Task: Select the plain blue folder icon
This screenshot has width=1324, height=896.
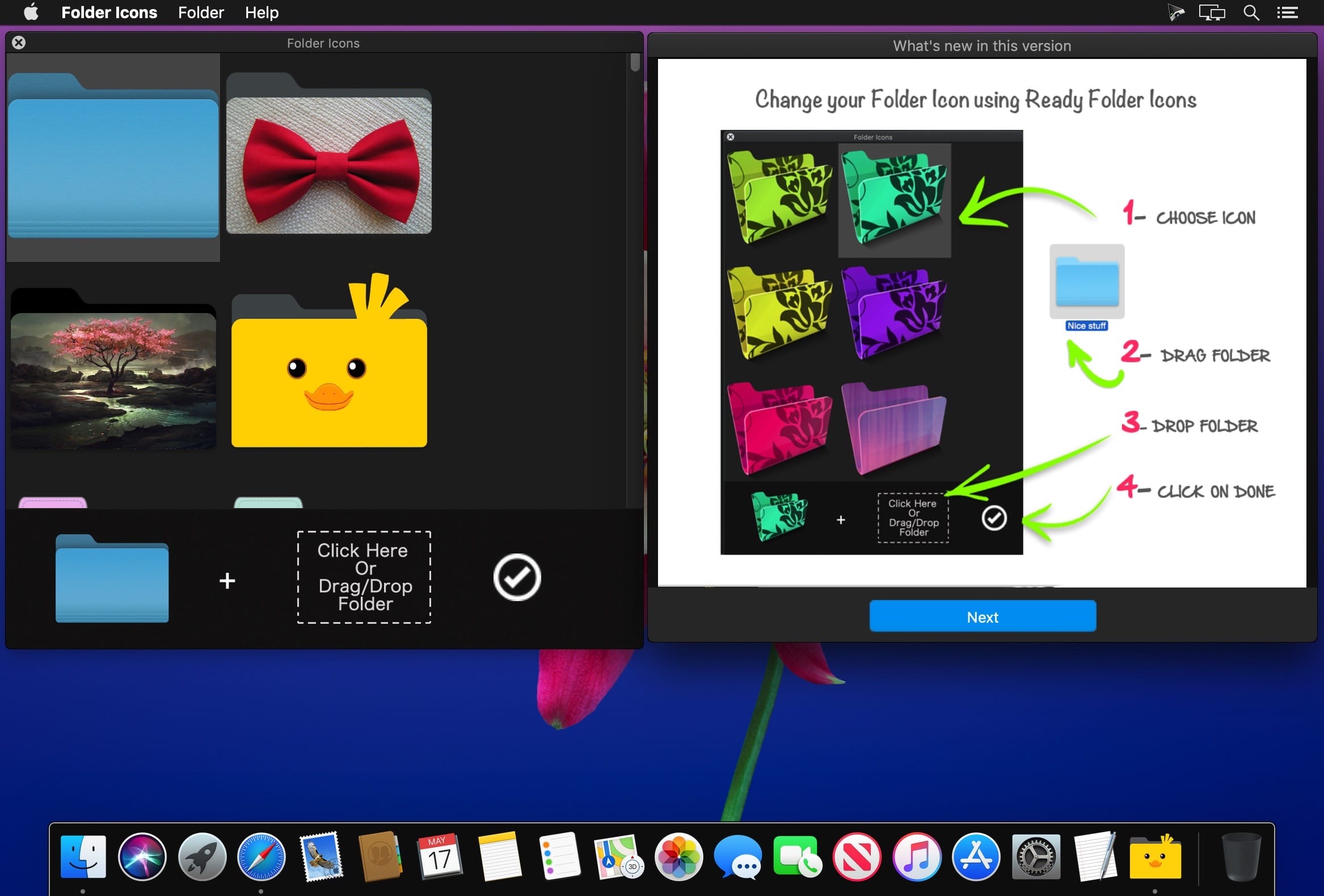Action: coord(113,156)
